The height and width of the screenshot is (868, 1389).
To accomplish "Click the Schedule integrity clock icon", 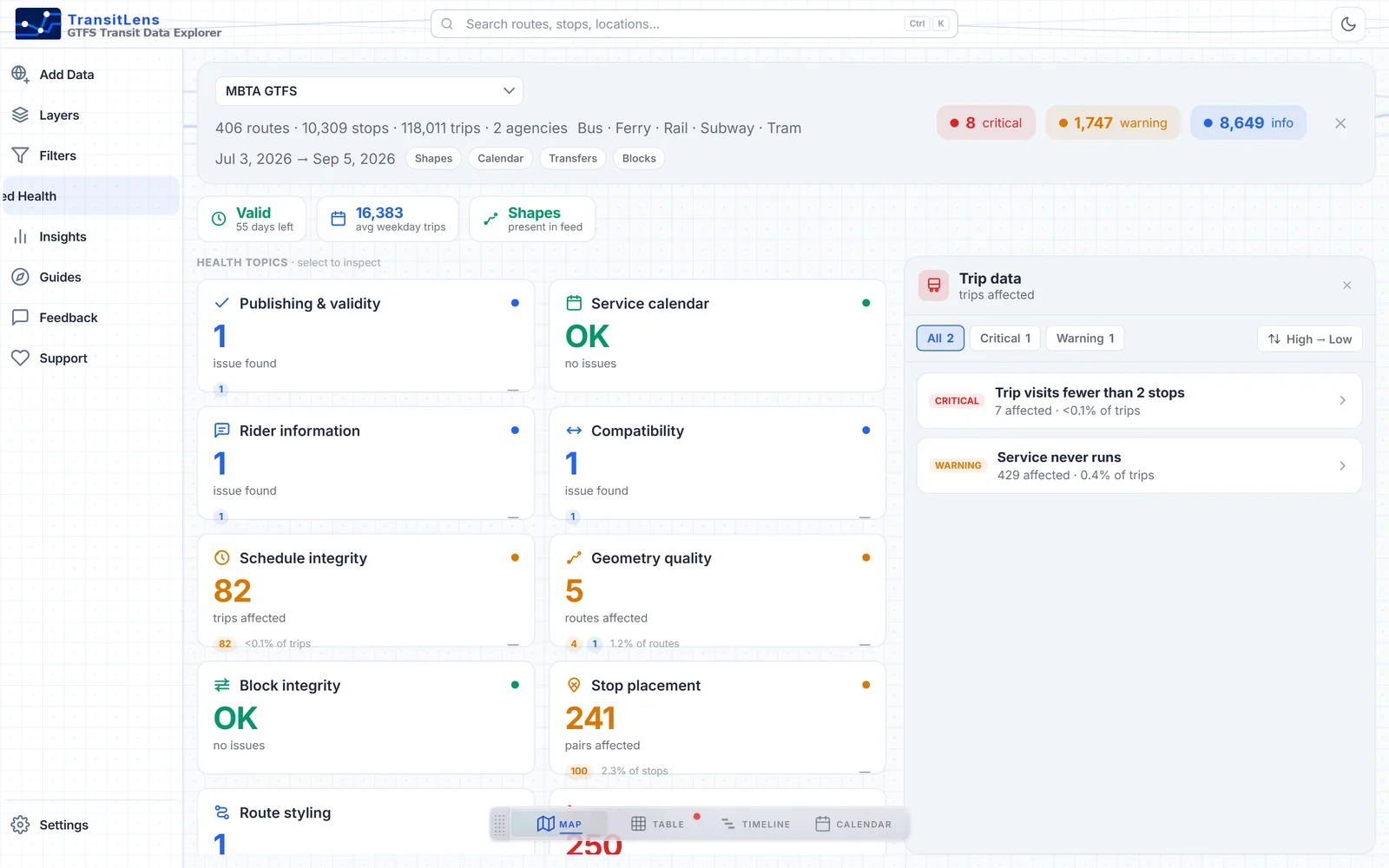I will tap(221, 558).
